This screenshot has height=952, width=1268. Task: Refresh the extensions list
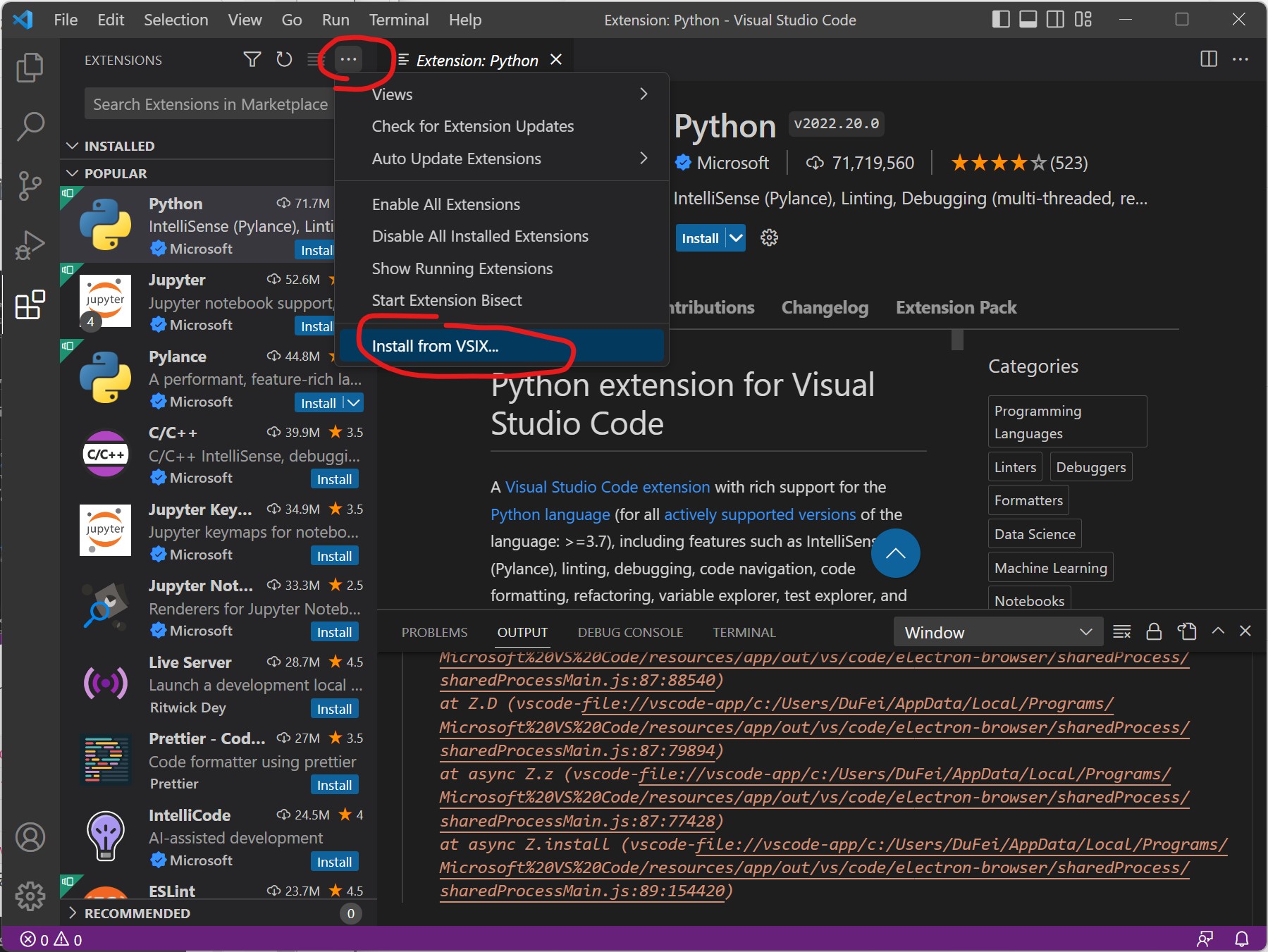pos(284,59)
